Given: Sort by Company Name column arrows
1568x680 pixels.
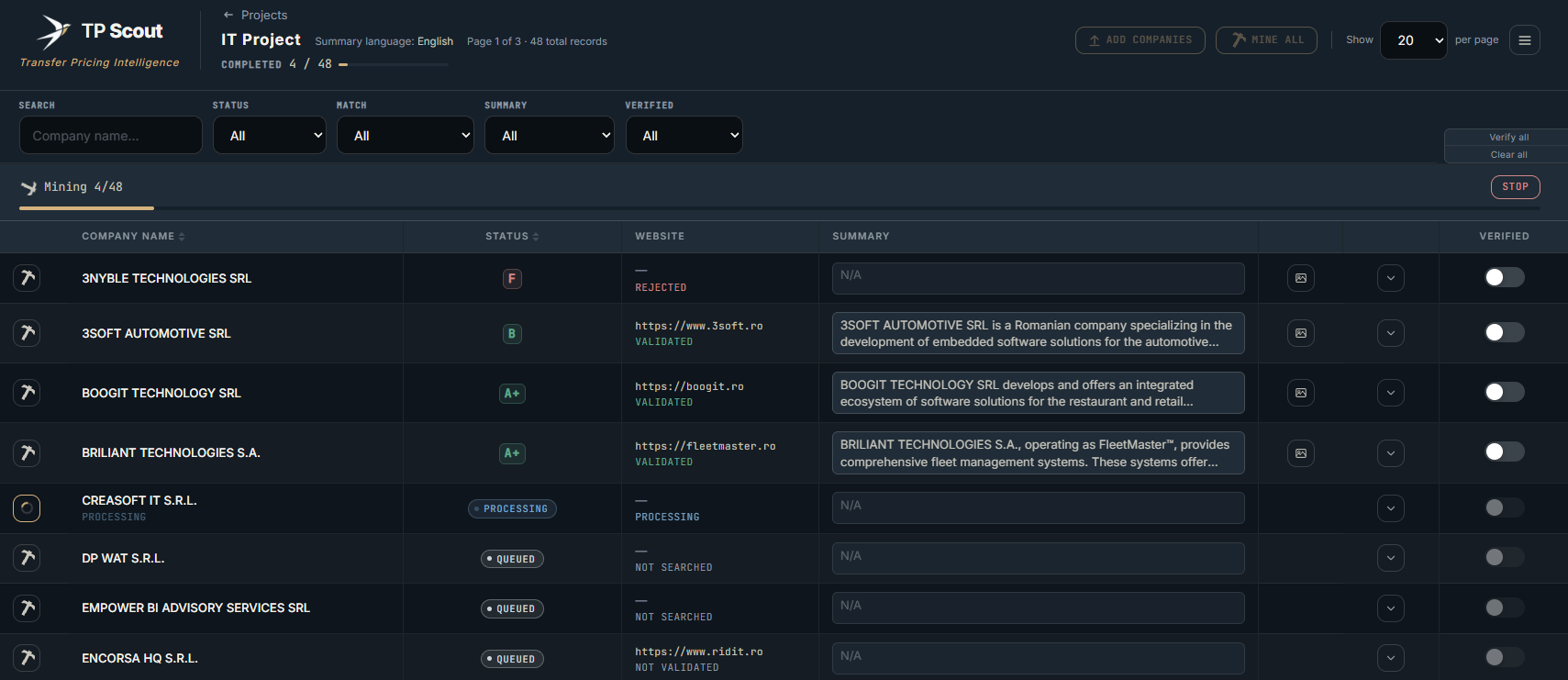Looking at the screenshot, I should (x=182, y=237).
